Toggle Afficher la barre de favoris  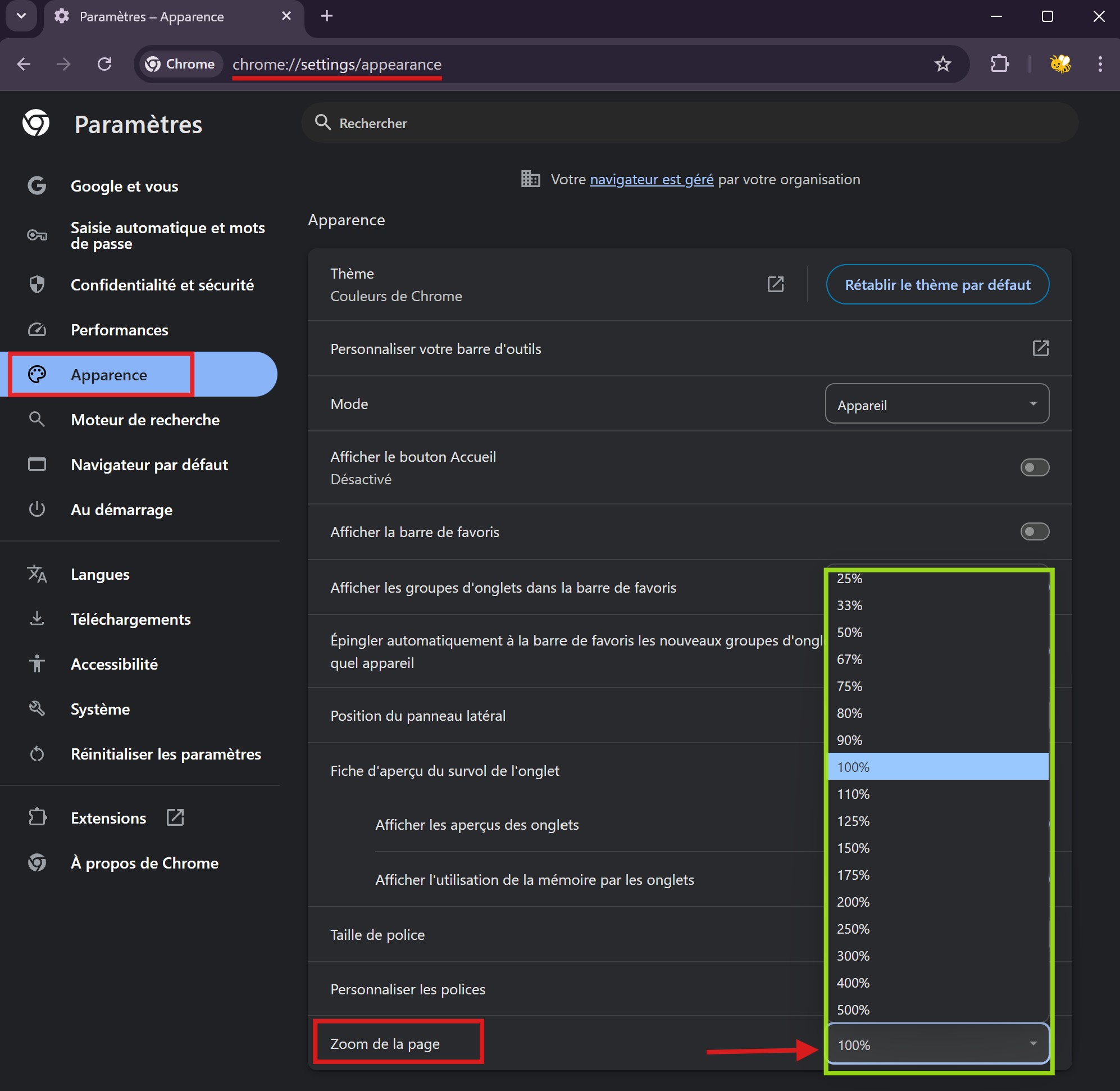click(x=1034, y=532)
